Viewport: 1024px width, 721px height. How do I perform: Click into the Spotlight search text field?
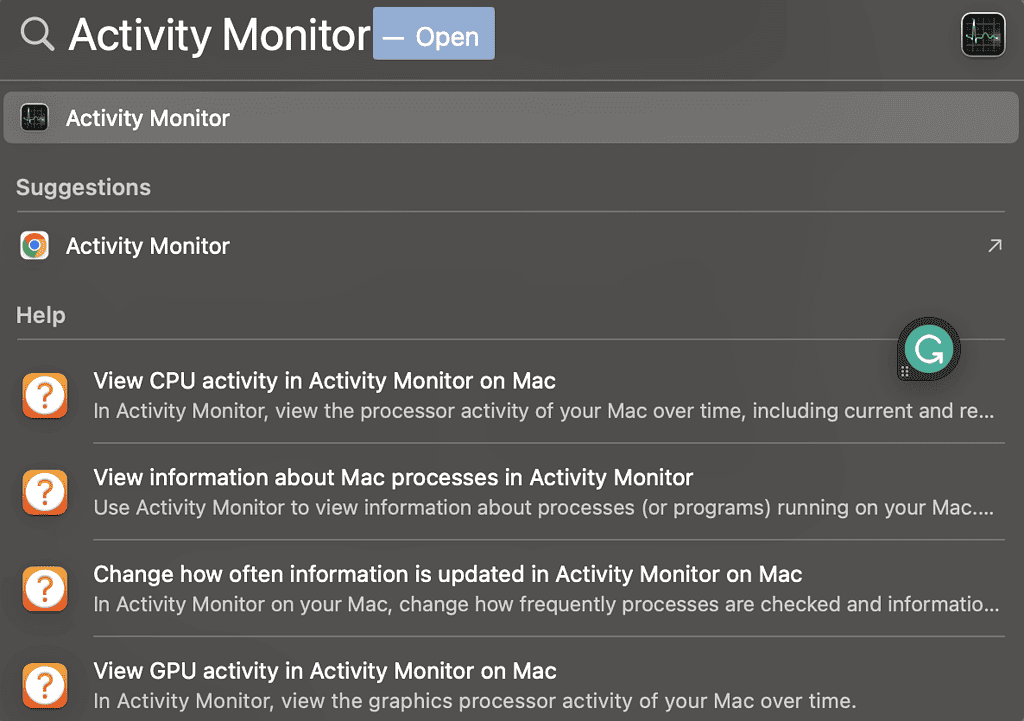[x=219, y=36]
